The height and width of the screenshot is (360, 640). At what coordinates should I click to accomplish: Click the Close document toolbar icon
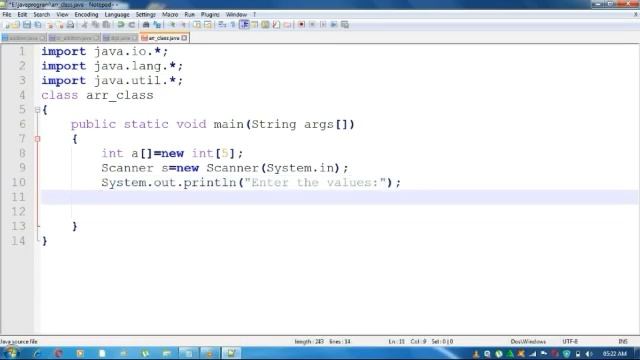point(50,25)
